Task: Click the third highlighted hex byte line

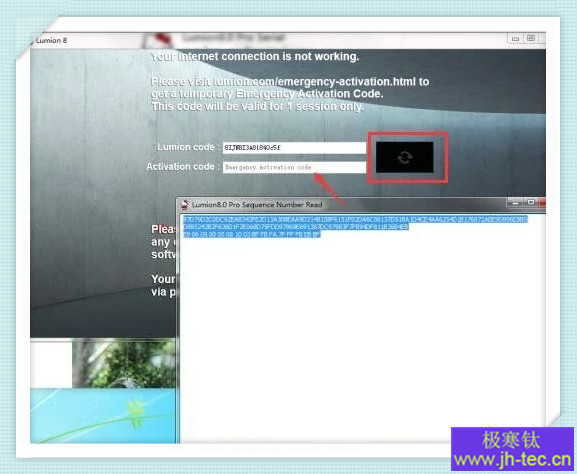Action: tap(252, 234)
